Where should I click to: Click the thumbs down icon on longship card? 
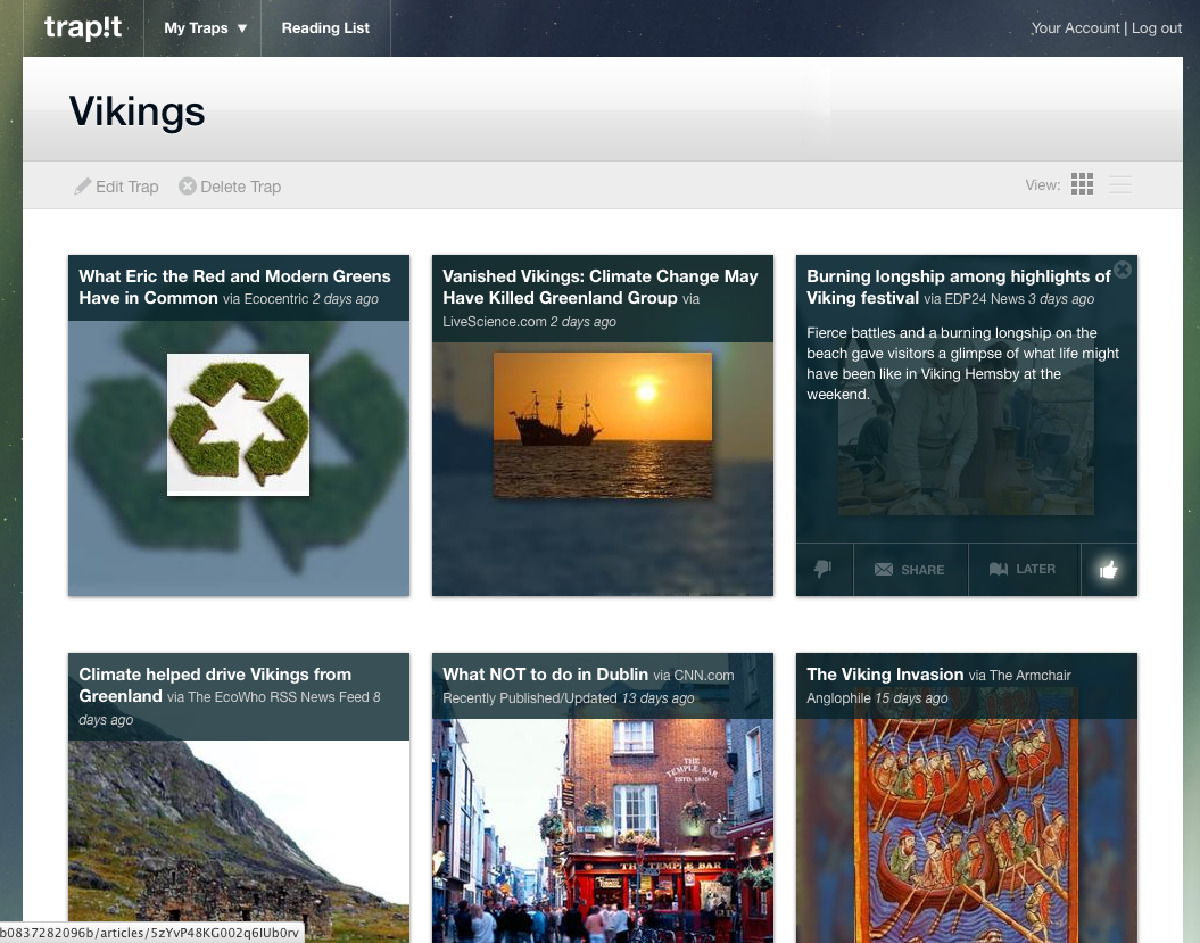coord(823,569)
